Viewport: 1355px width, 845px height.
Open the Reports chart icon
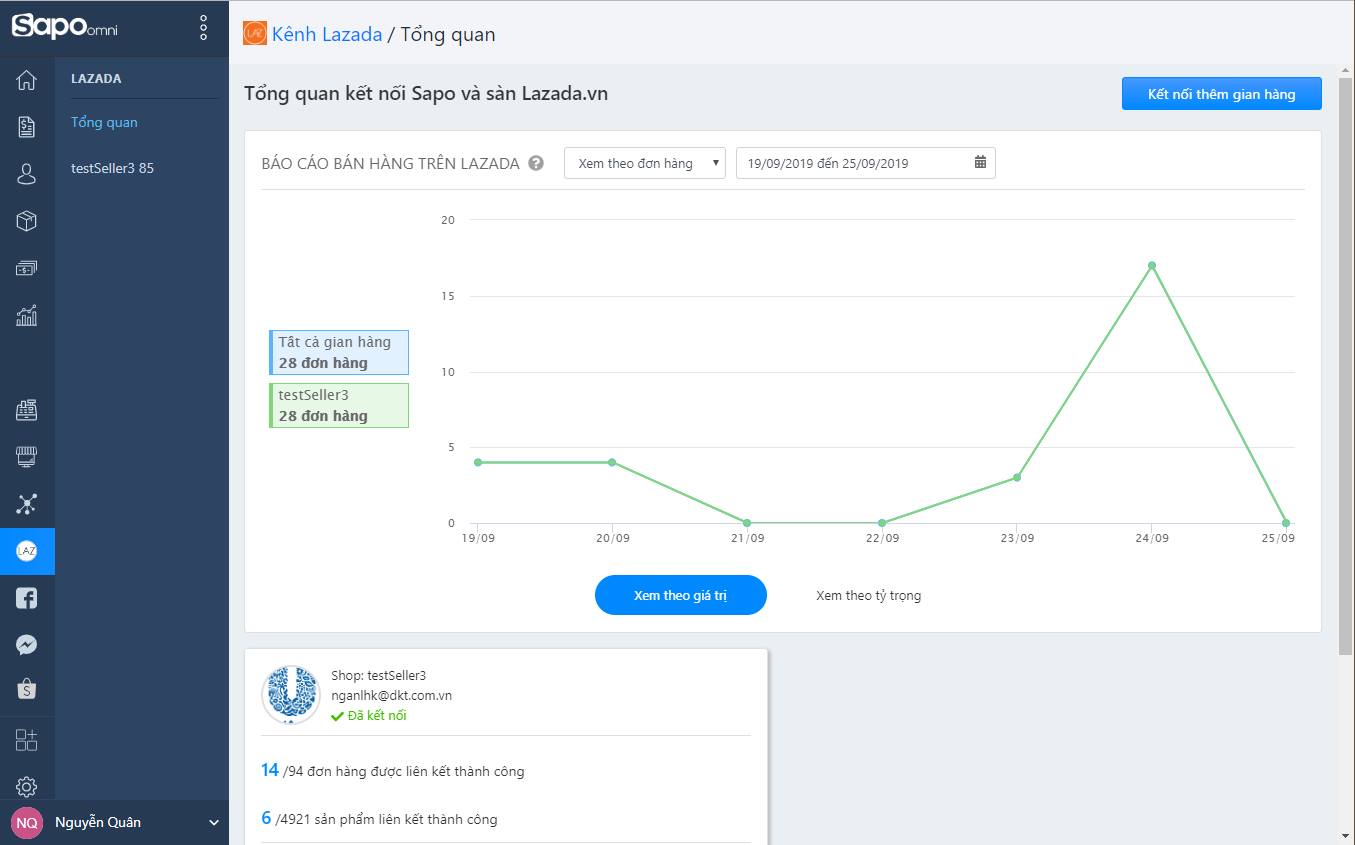[x=27, y=316]
